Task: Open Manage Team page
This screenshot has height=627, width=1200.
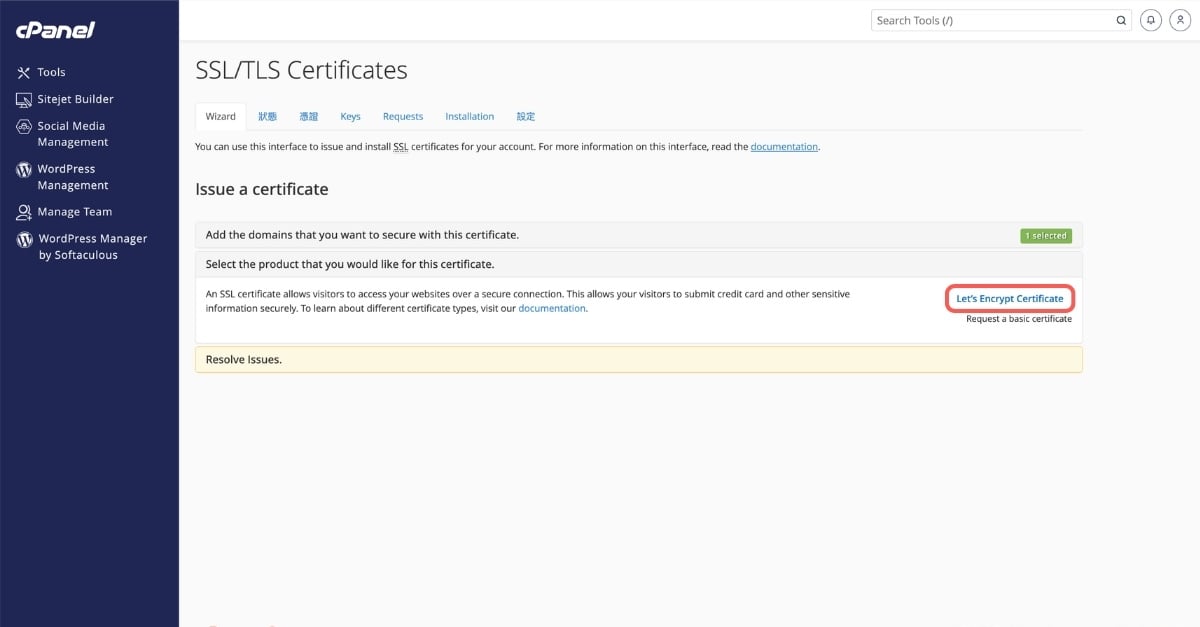Action: tap(75, 212)
